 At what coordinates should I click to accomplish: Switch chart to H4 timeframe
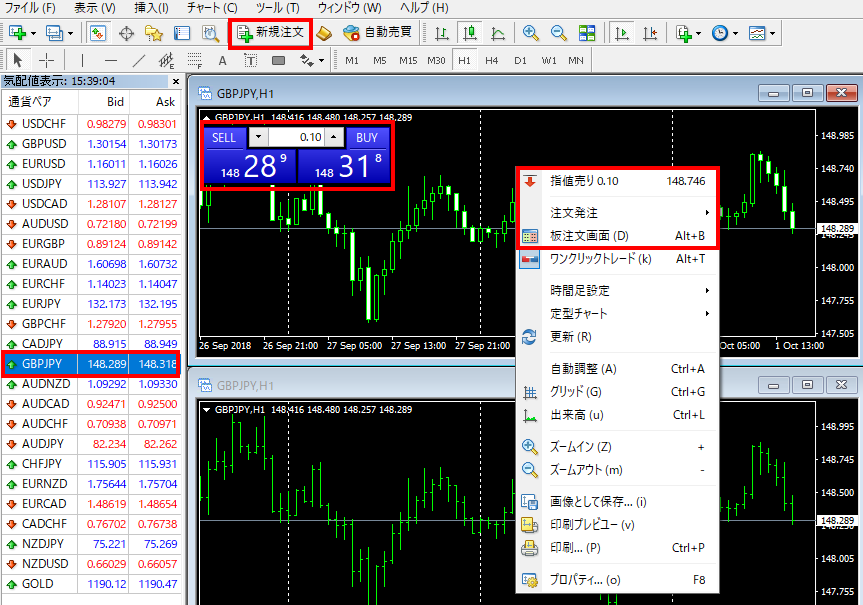click(x=492, y=60)
